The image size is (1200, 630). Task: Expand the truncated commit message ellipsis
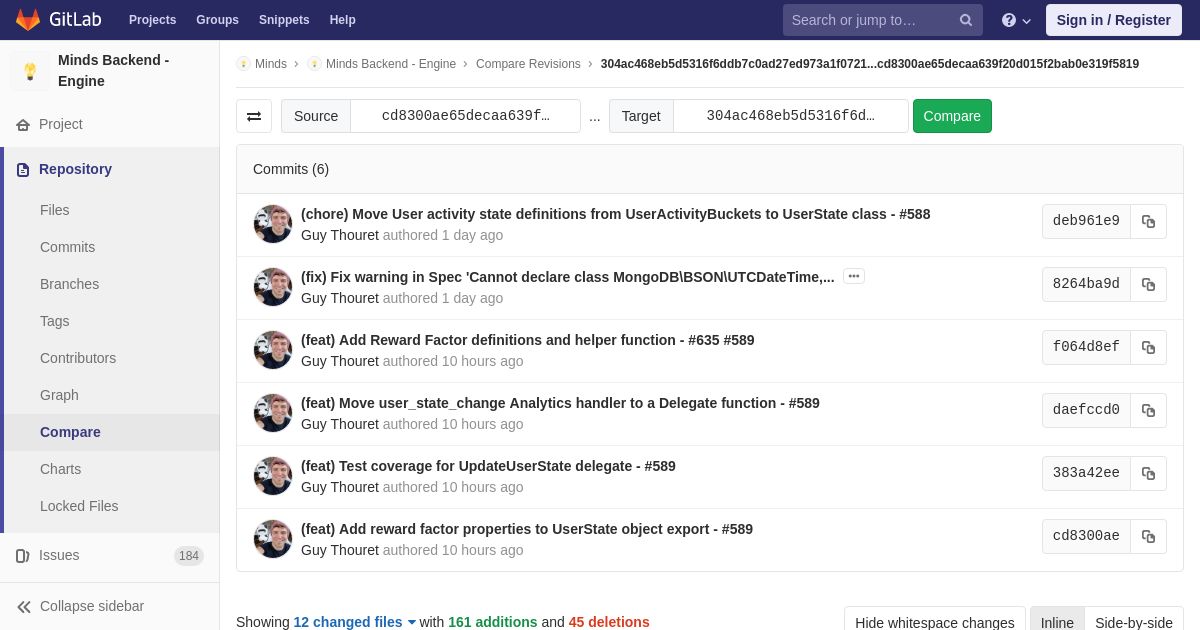tap(854, 276)
